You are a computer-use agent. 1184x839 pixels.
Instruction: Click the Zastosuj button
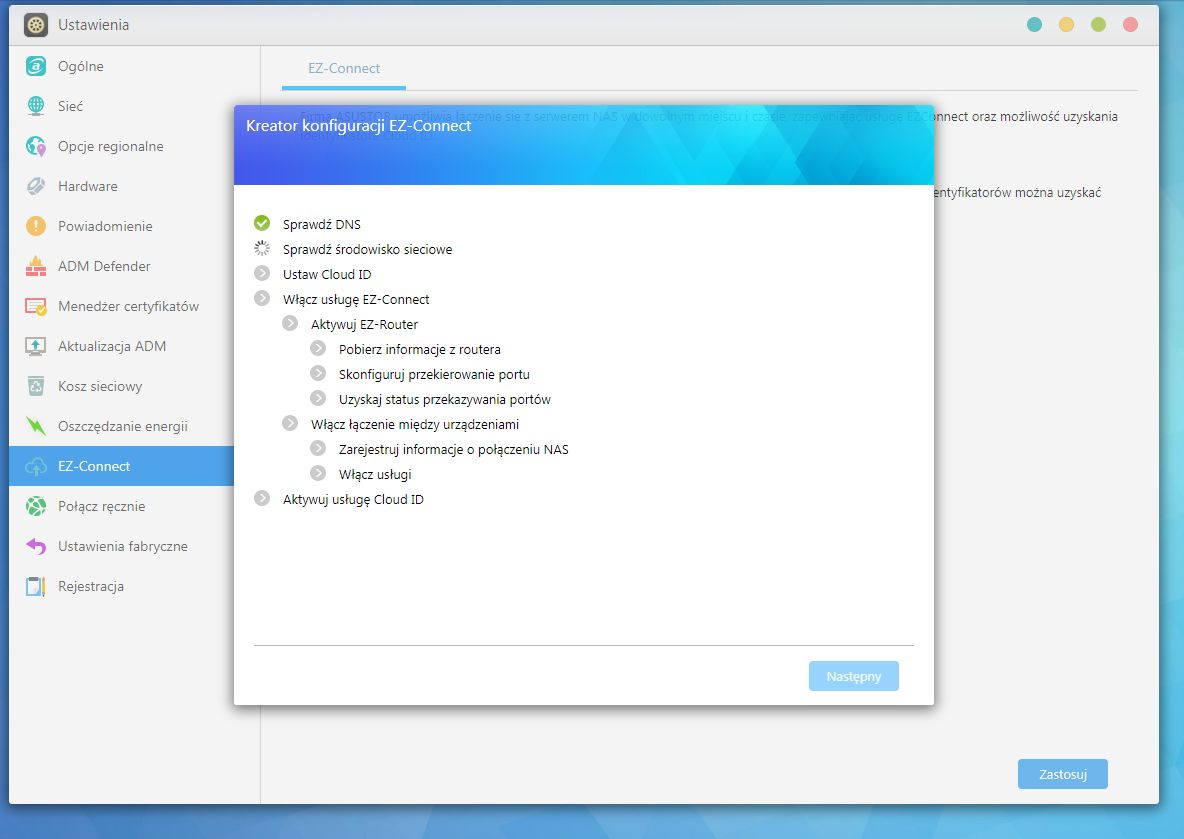1062,774
